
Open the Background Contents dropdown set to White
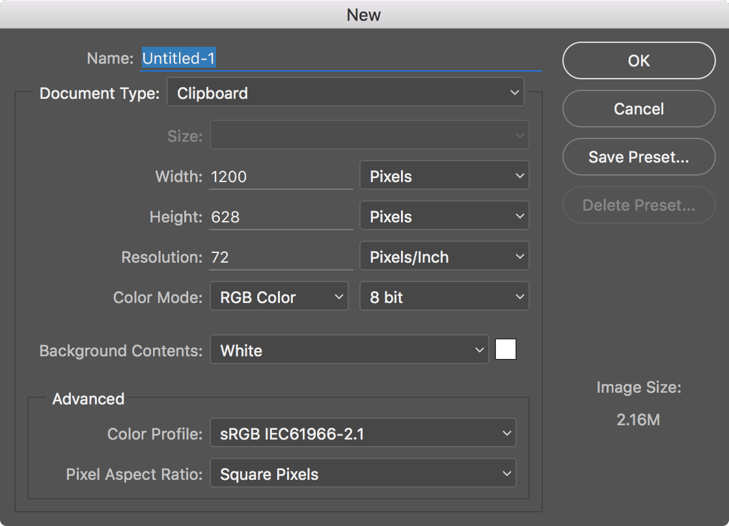coord(349,350)
